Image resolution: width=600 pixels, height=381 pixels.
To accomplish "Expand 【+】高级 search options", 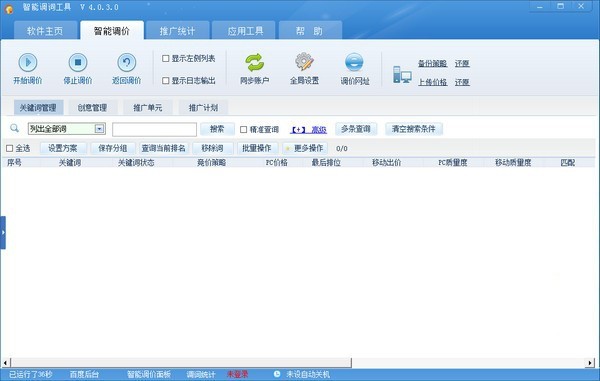I will pyautogui.click(x=308, y=130).
